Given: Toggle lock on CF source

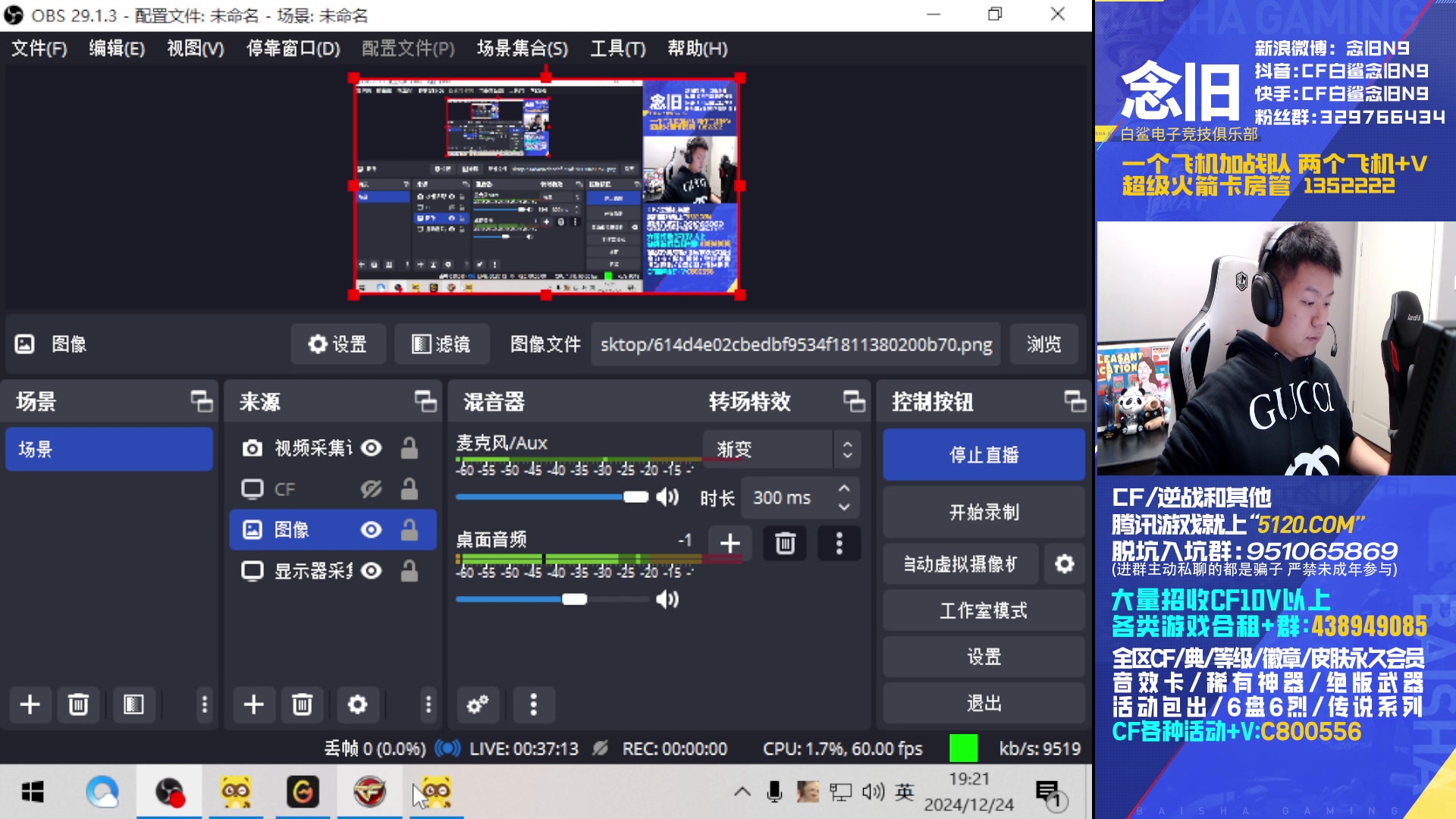Looking at the screenshot, I should pyautogui.click(x=409, y=489).
